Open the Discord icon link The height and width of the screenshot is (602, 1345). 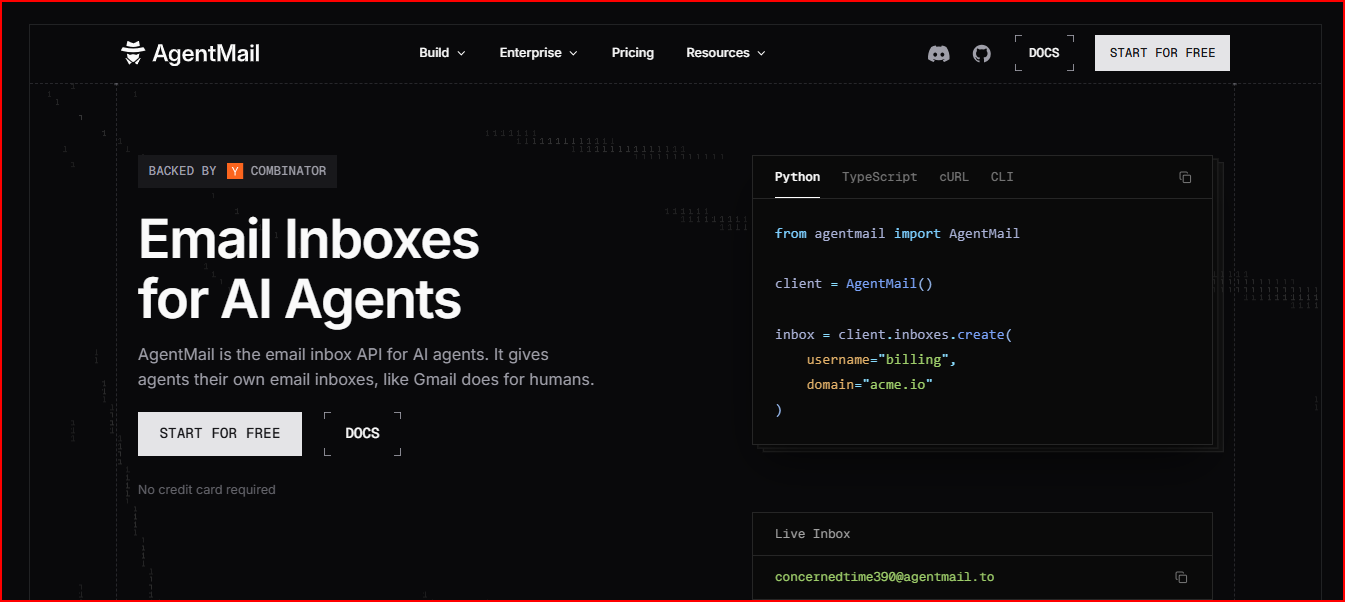click(938, 54)
